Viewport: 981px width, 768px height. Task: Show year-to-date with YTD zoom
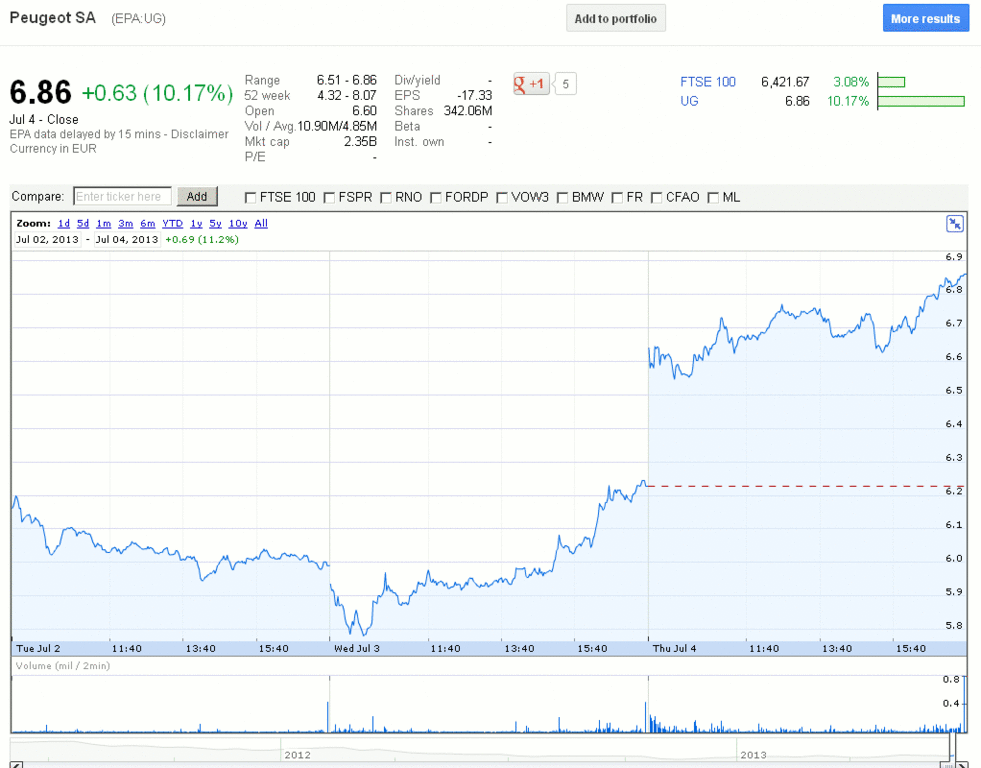click(173, 223)
